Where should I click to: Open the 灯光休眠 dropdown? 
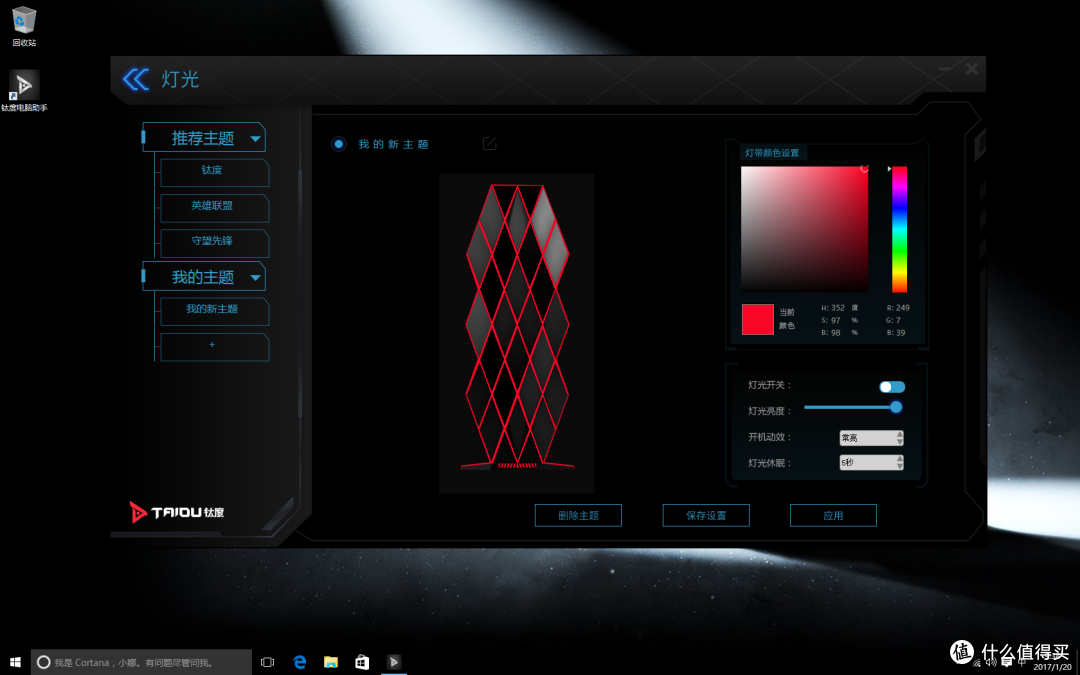871,462
